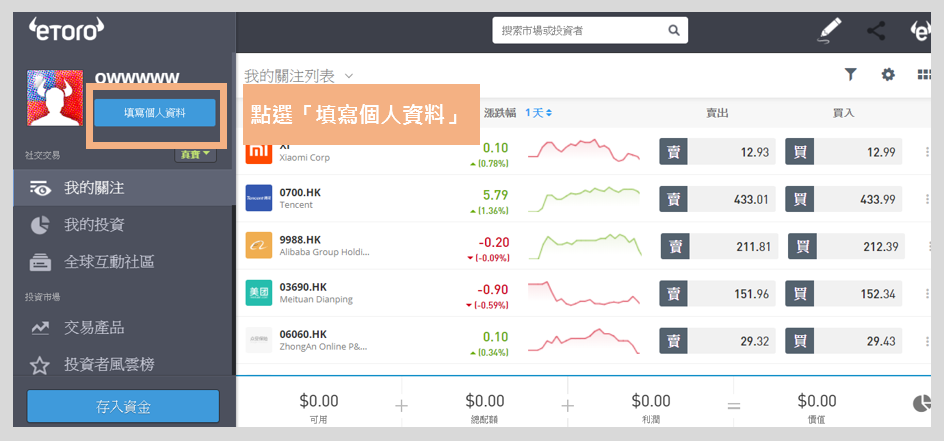The height and width of the screenshot is (441, 944).
Task: Buy Xiaomi at 12.99
Action: [x=844, y=152]
